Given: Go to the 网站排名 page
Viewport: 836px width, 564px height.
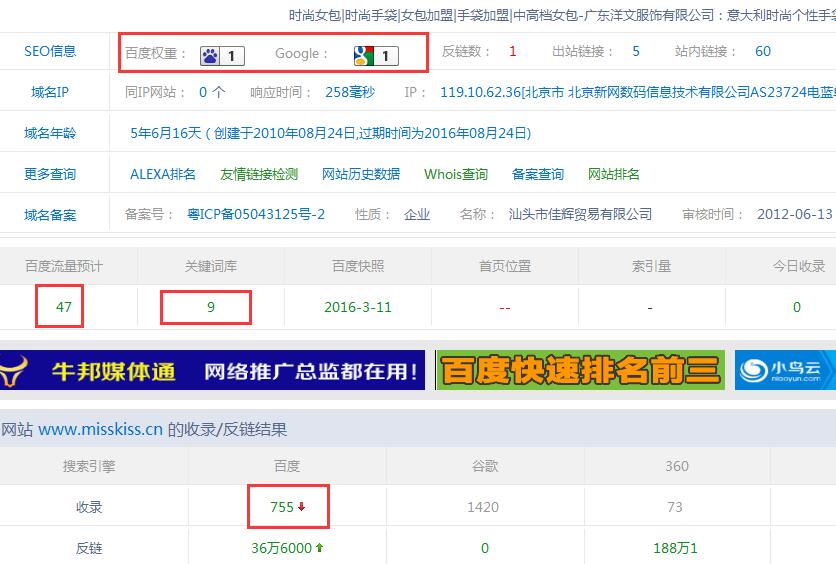Looking at the screenshot, I should pos(614,174).
